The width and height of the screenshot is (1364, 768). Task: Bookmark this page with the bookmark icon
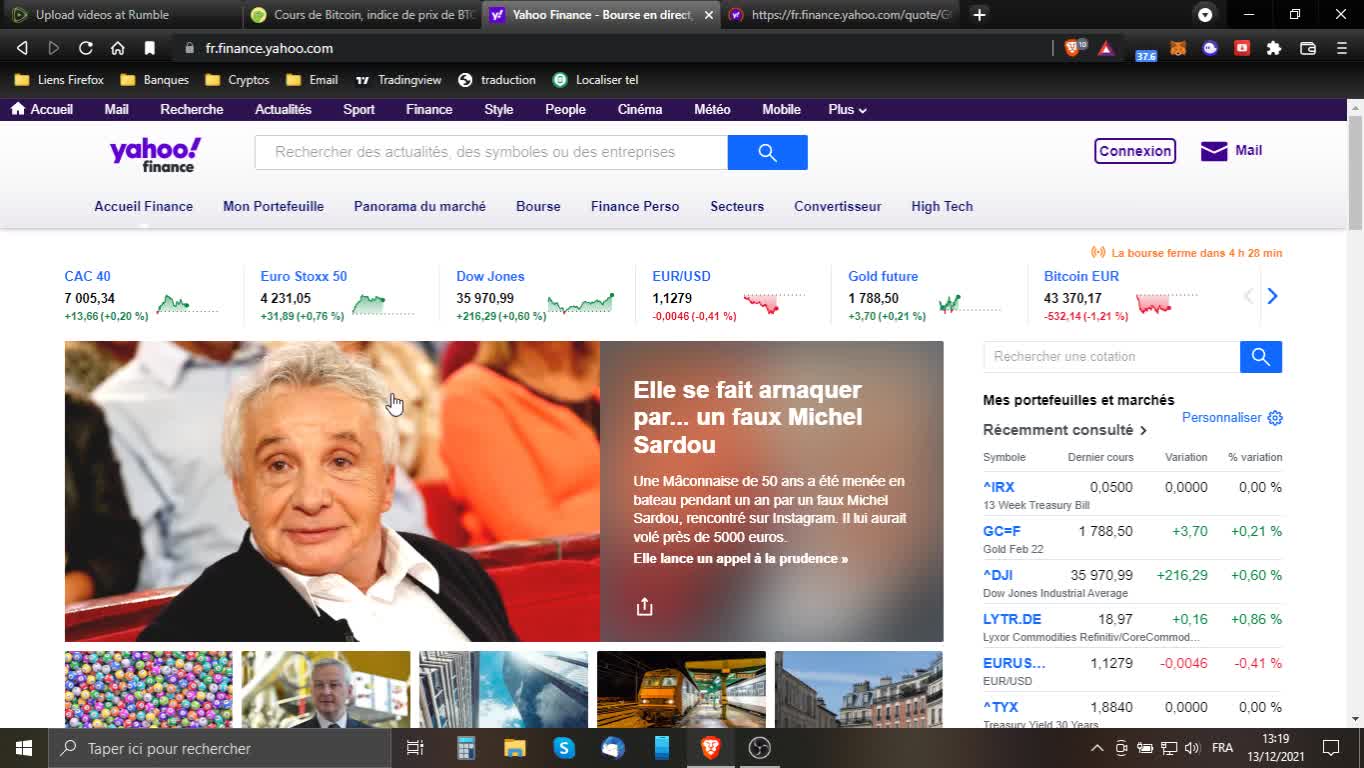click(150, 48)
